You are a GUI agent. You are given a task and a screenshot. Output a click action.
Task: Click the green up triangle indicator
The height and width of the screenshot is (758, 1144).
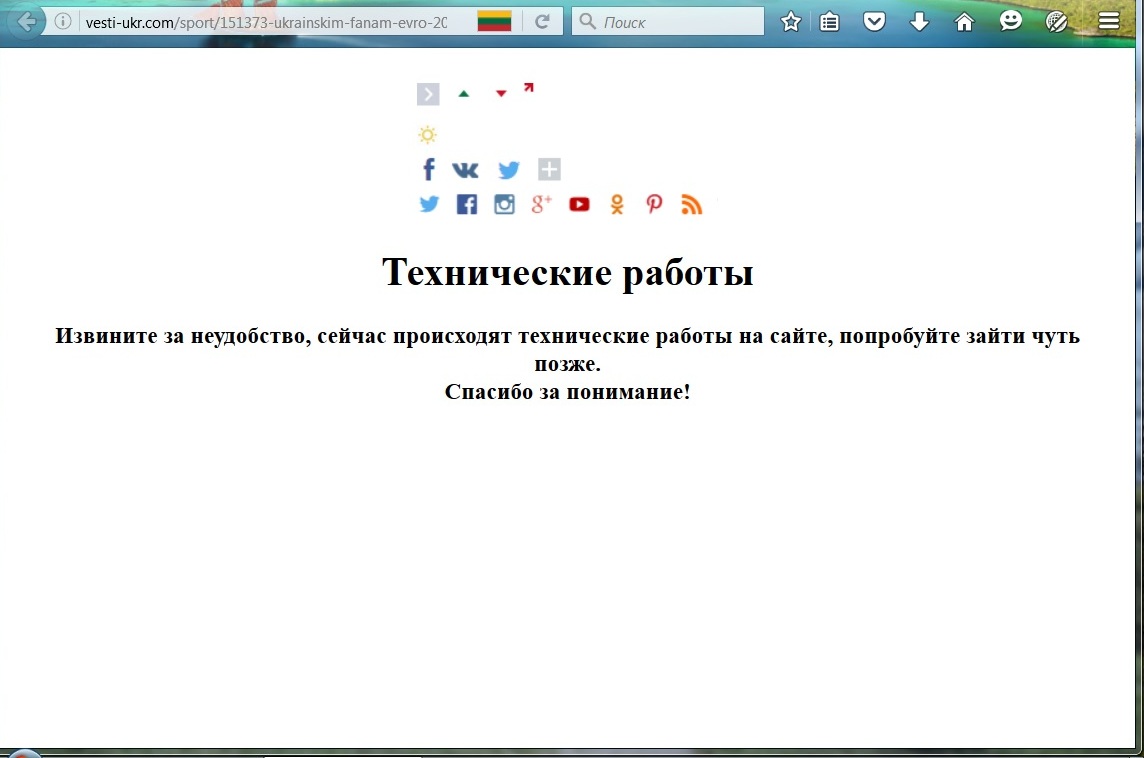pos(463,93)
